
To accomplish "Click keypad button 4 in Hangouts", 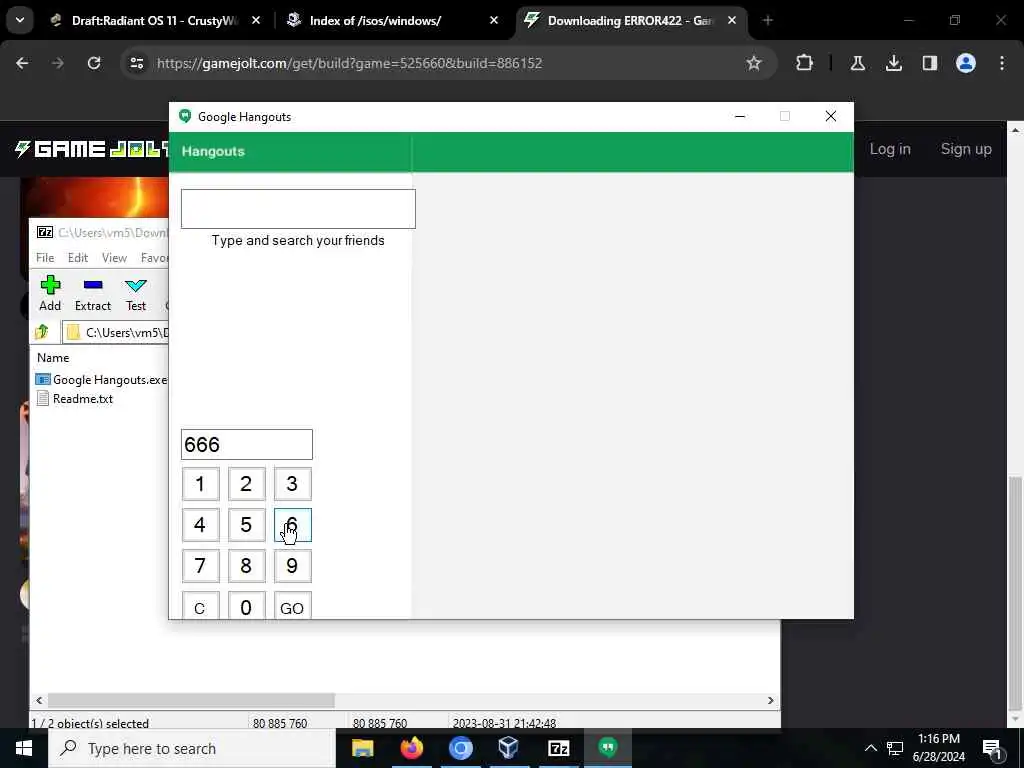I will click(x=200, y=525).
